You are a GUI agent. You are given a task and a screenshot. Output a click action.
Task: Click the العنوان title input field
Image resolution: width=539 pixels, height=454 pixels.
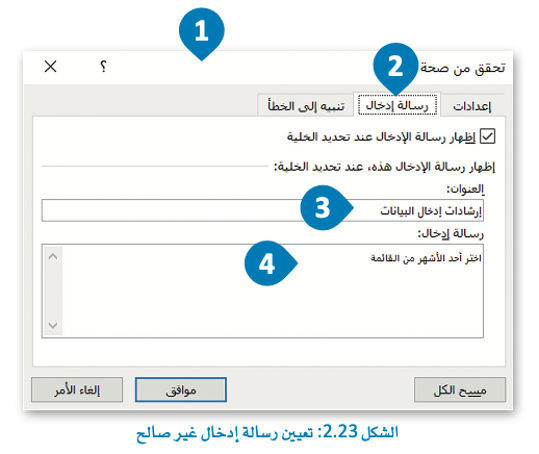point(263,210)
